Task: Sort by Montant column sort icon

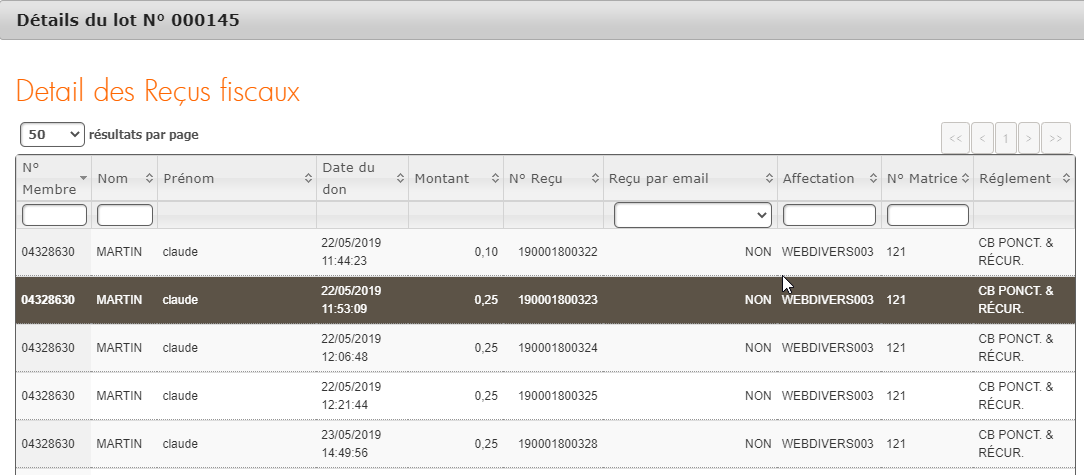Action: click(495, 179)
